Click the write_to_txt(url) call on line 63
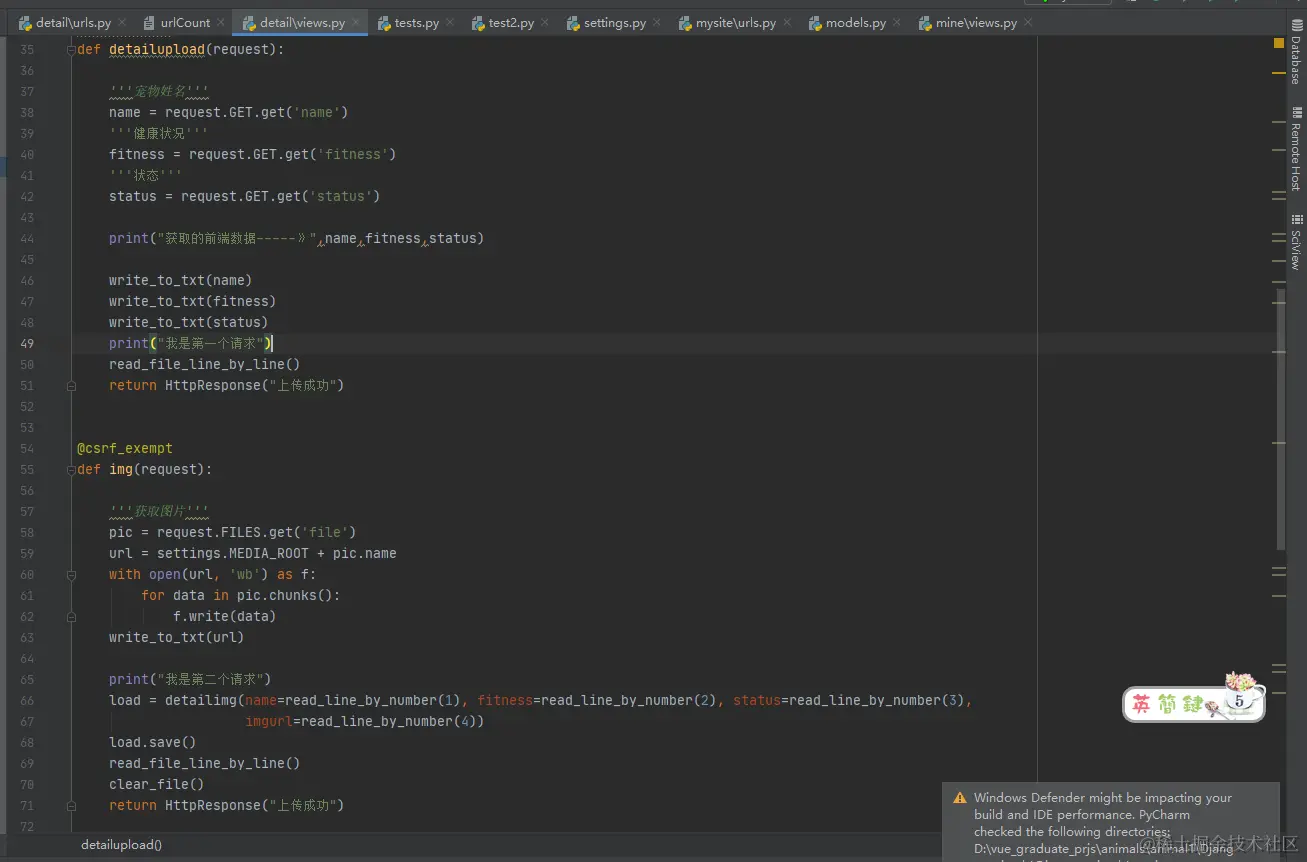1307x862 pixels. (x=176, y=637)
